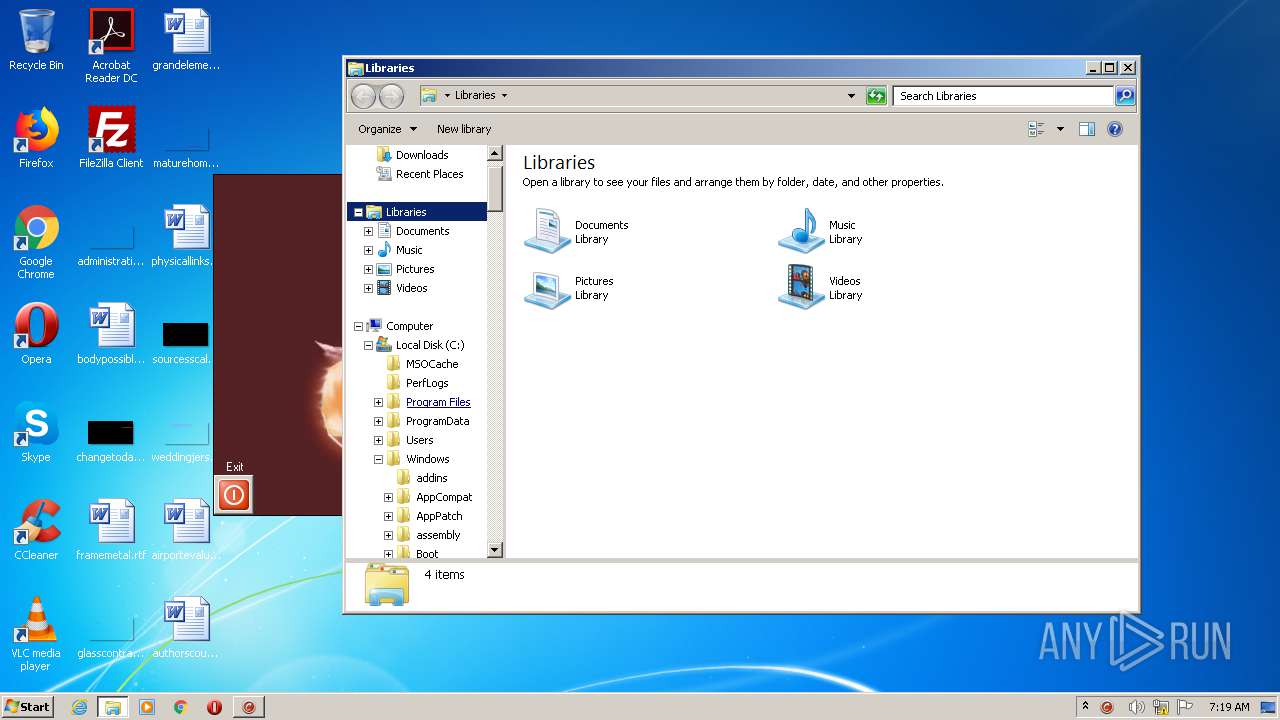Select Recent Places in navigation pane

click(419, 174)
